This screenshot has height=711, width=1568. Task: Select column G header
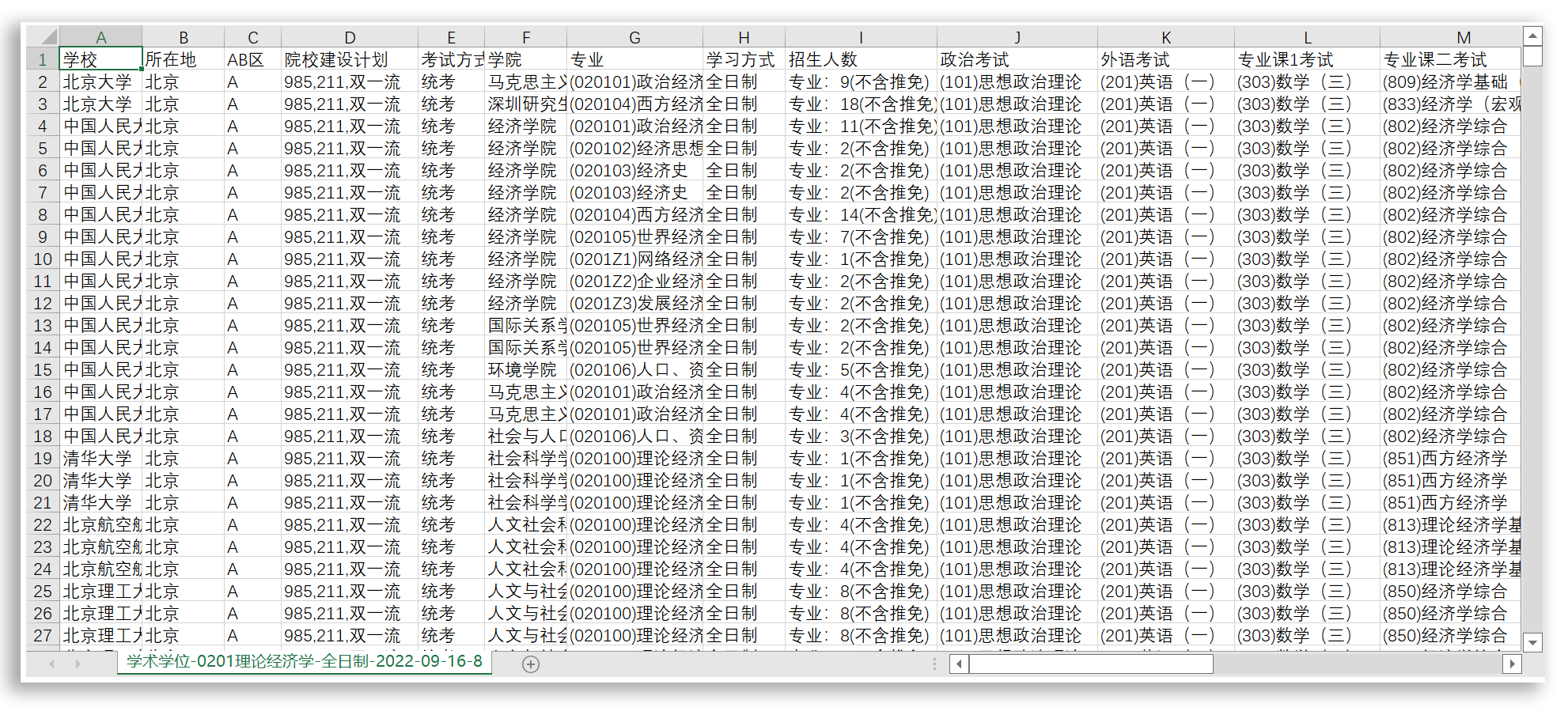pyautogui.click(x=634, y=37)
